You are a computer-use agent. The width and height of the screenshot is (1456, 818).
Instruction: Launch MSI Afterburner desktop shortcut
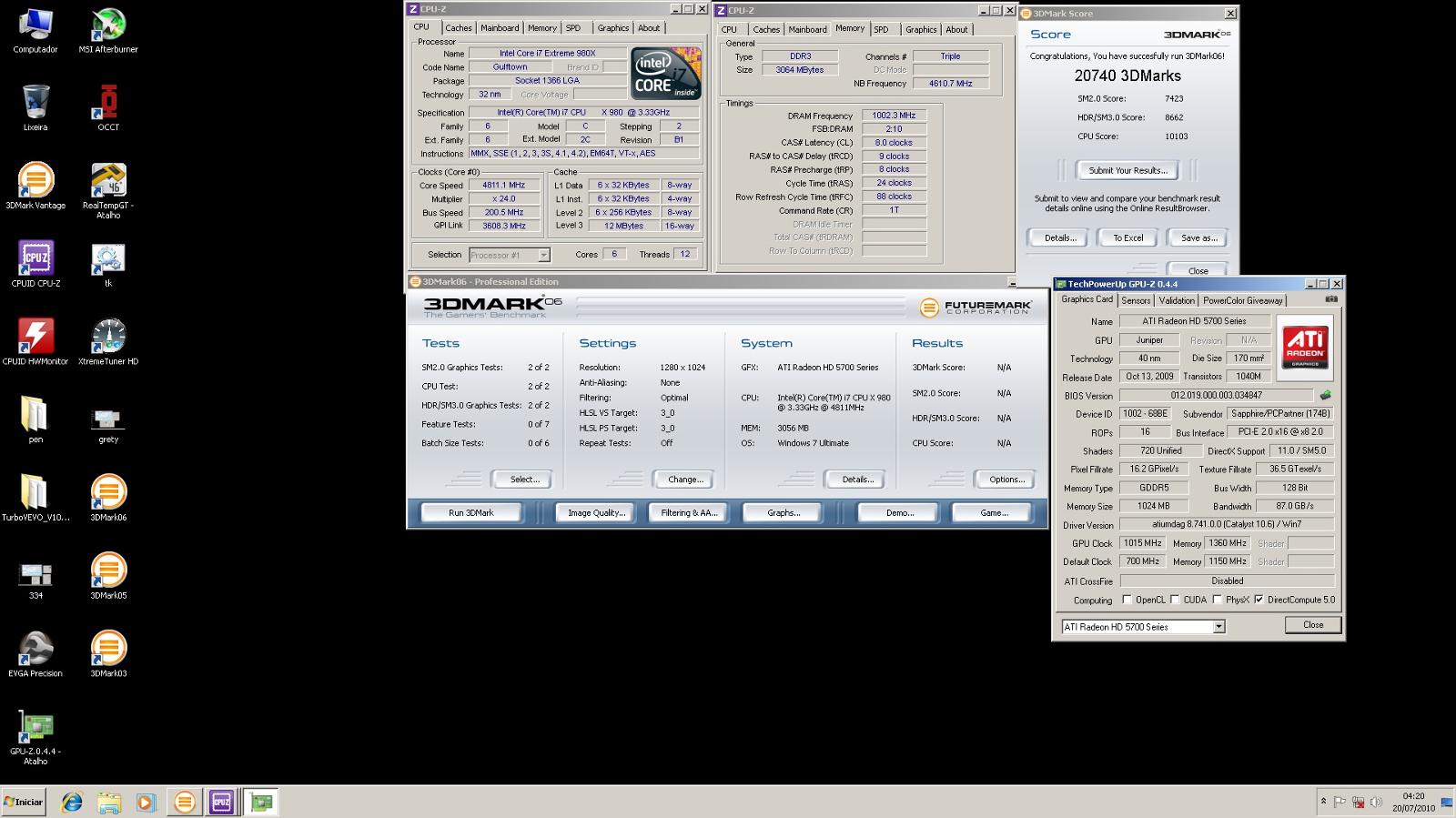108,30
